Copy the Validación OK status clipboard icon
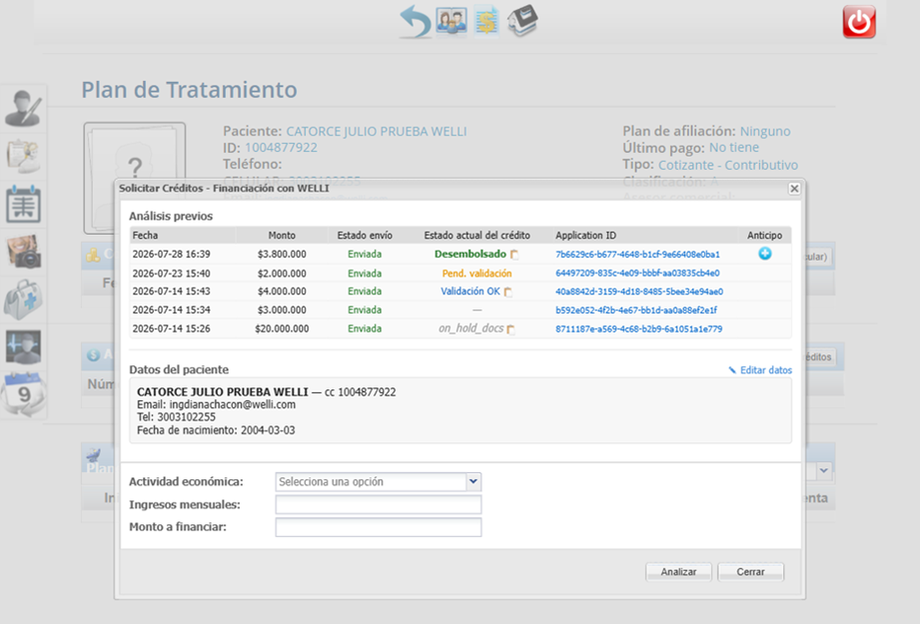The width and height of the screenshot is (920, 624). [508, 292]
